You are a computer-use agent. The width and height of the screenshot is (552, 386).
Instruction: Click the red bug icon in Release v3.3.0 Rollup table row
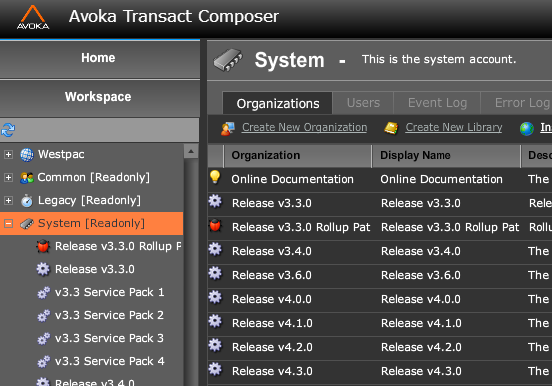[x=215, y=225]
